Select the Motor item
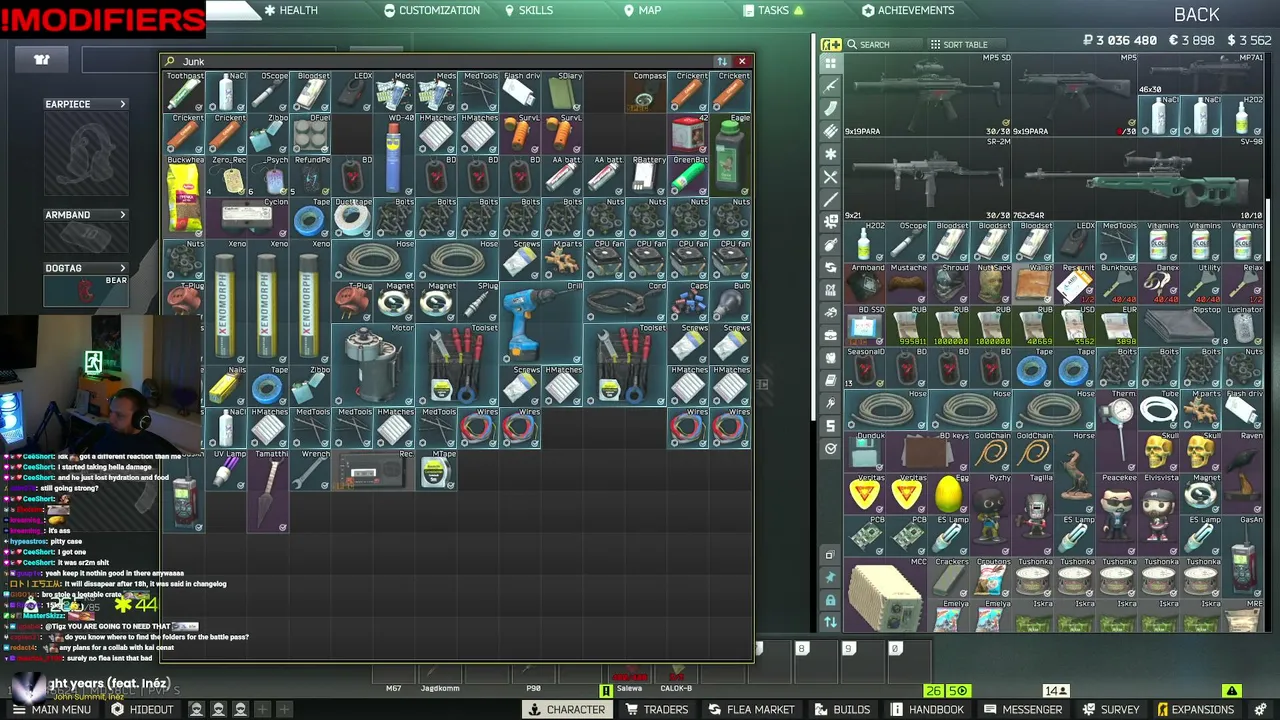This screenshot has height=720, width=1280. (373, 365)
